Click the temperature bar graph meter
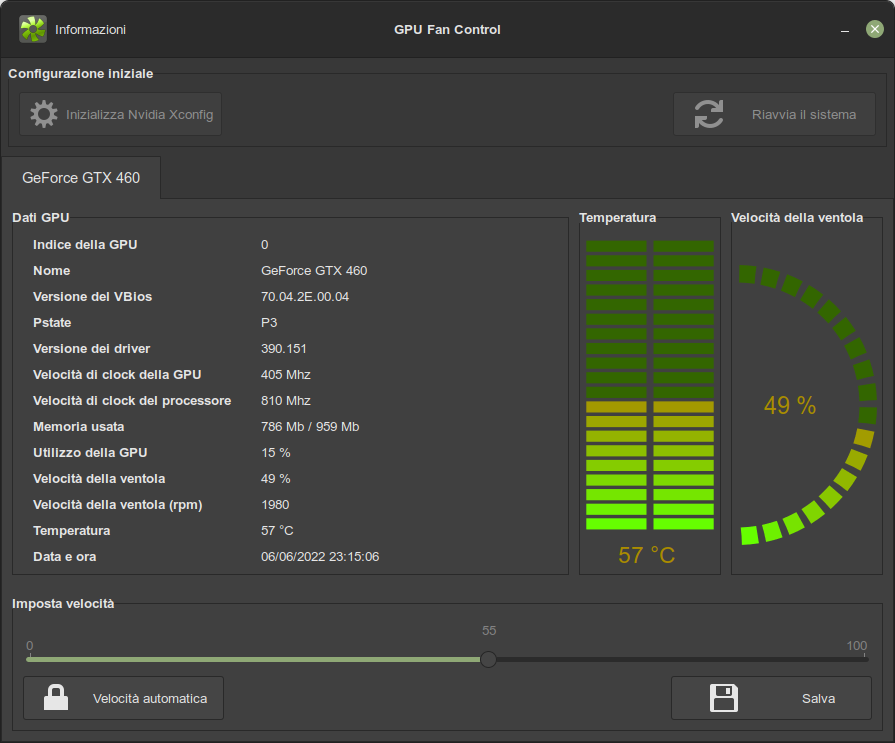The image size is (895, 743). [650, 385]
